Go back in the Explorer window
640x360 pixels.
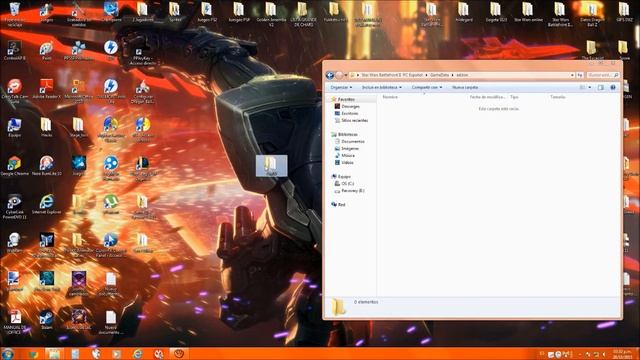[330, 75]
